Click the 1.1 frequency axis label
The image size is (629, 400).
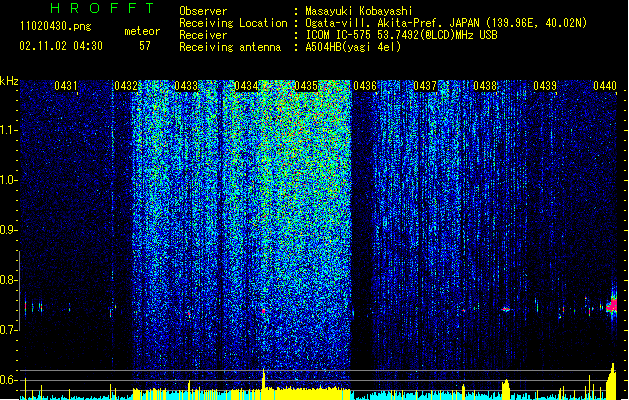click(x=8, y=130)
